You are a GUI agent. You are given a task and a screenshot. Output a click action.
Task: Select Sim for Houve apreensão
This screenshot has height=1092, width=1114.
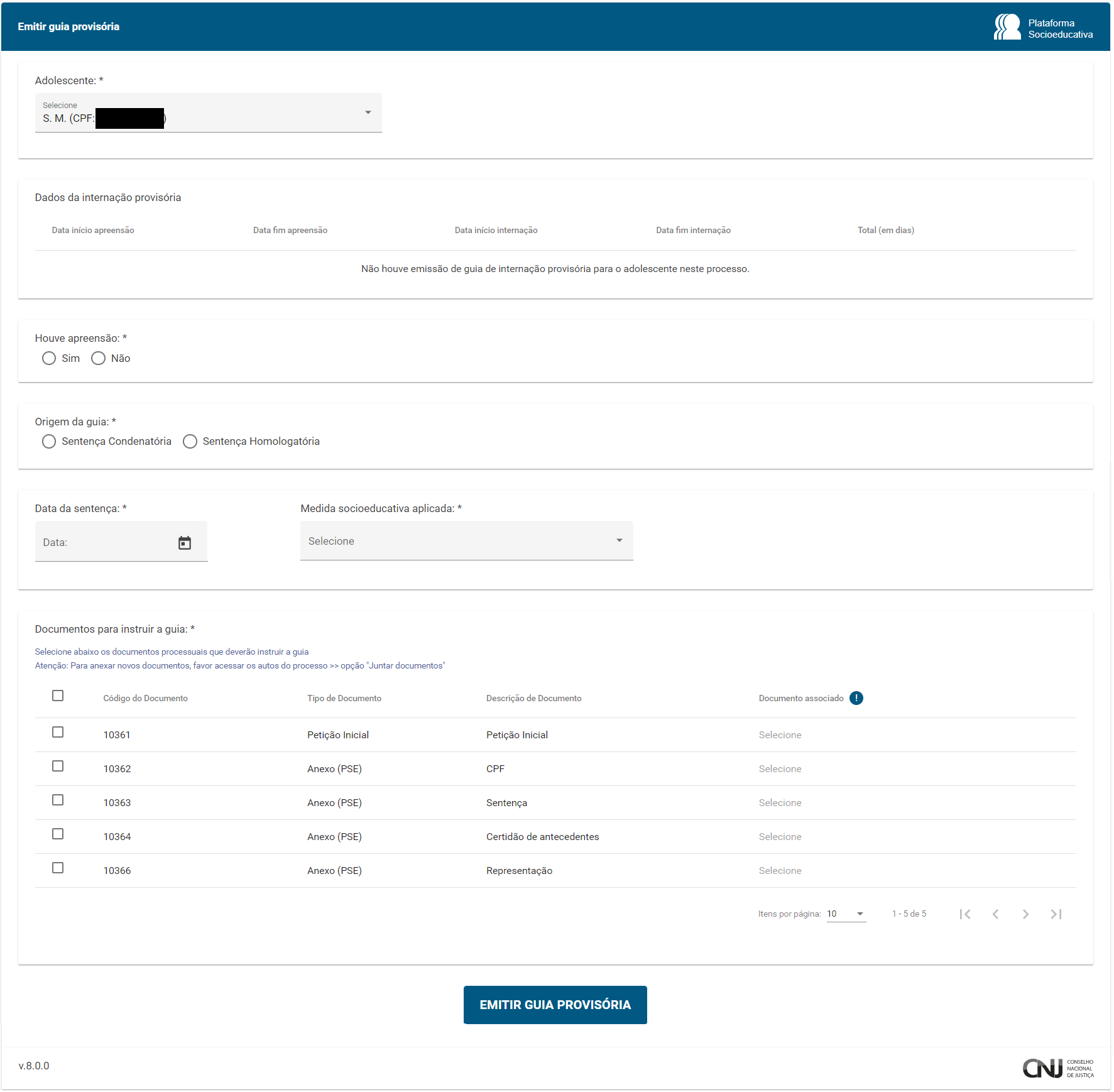tap(49, 358)
